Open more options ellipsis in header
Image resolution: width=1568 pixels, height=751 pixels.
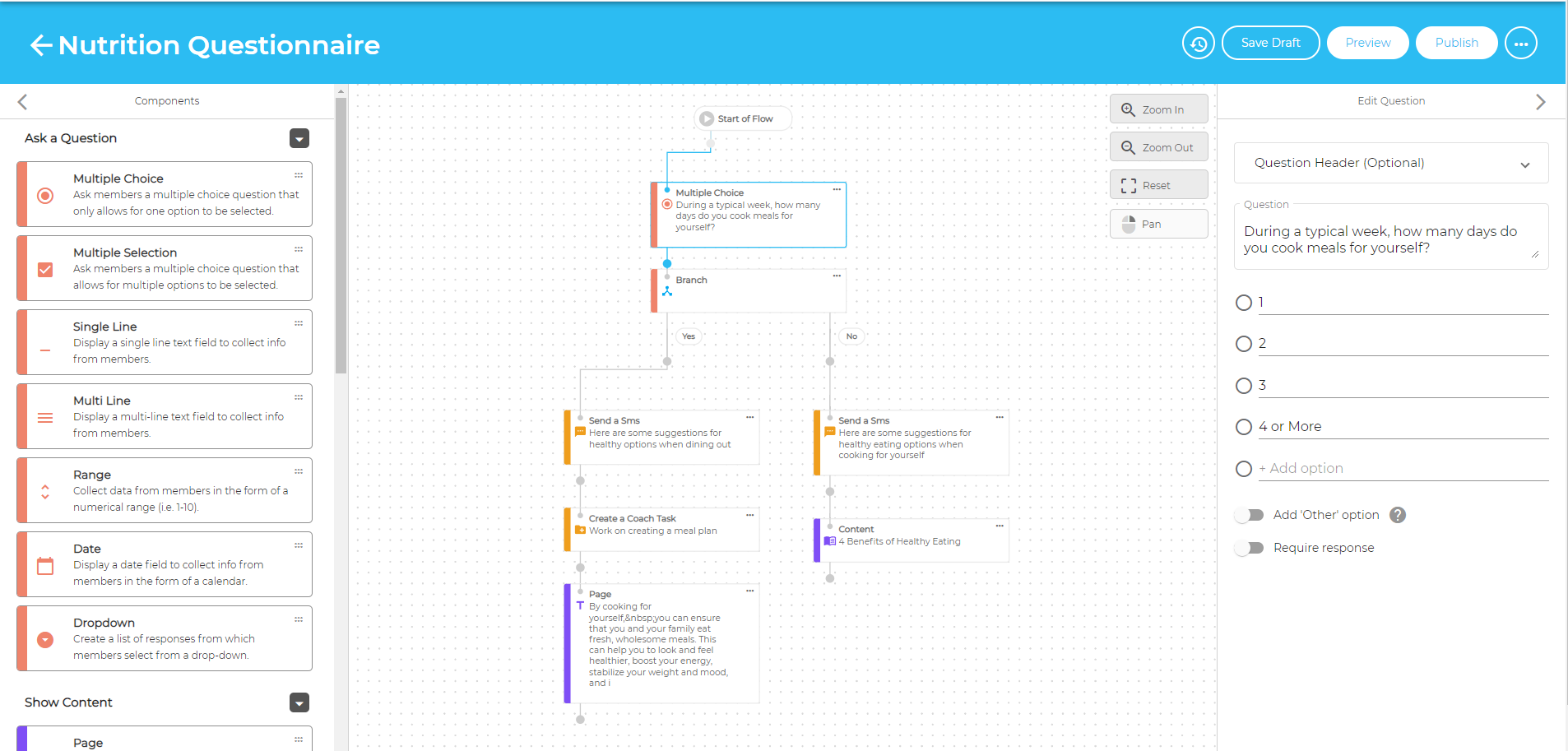tap(1521, 43)
